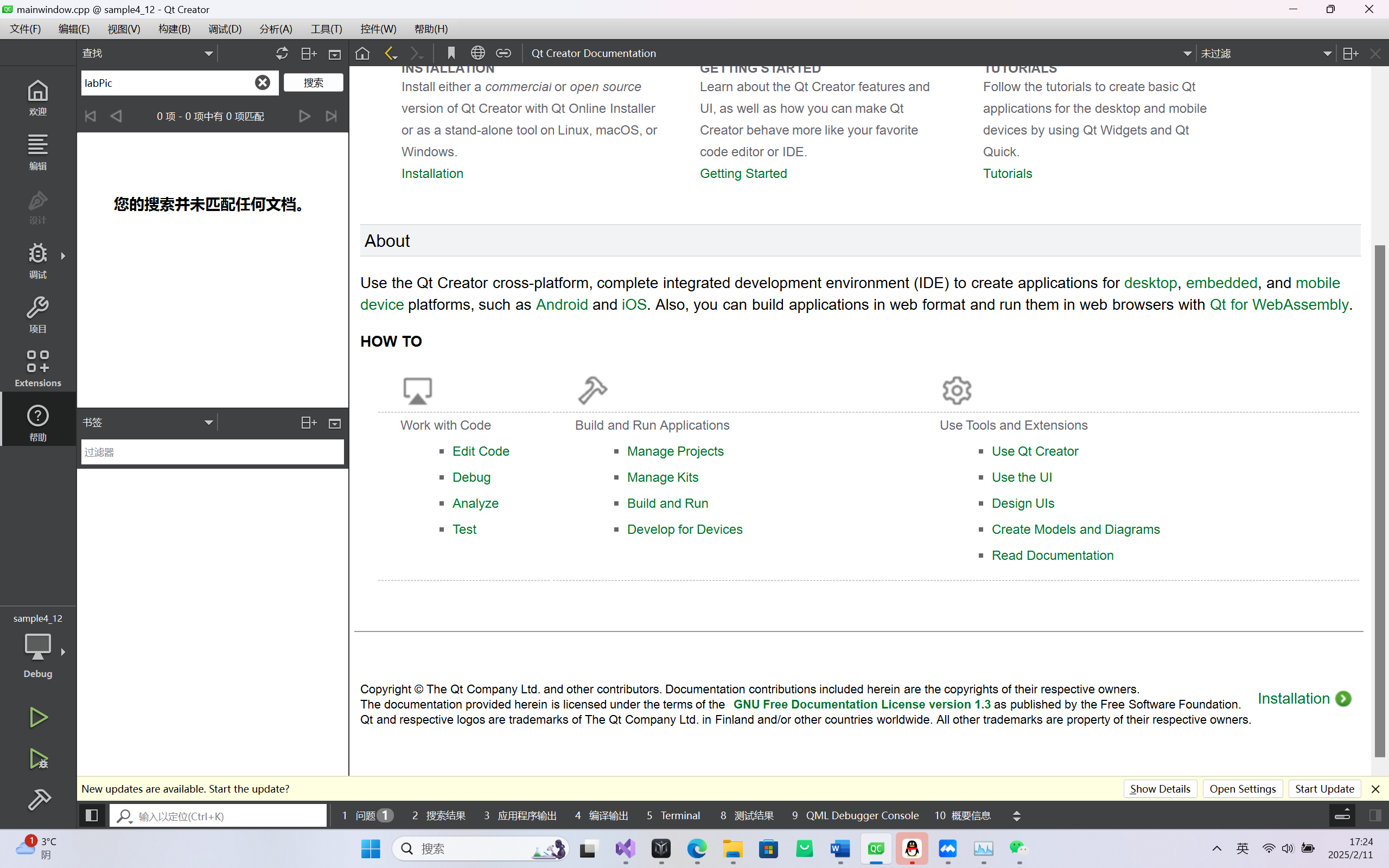Open the Welcome (欢迎) mode

(x=38, y=98)
